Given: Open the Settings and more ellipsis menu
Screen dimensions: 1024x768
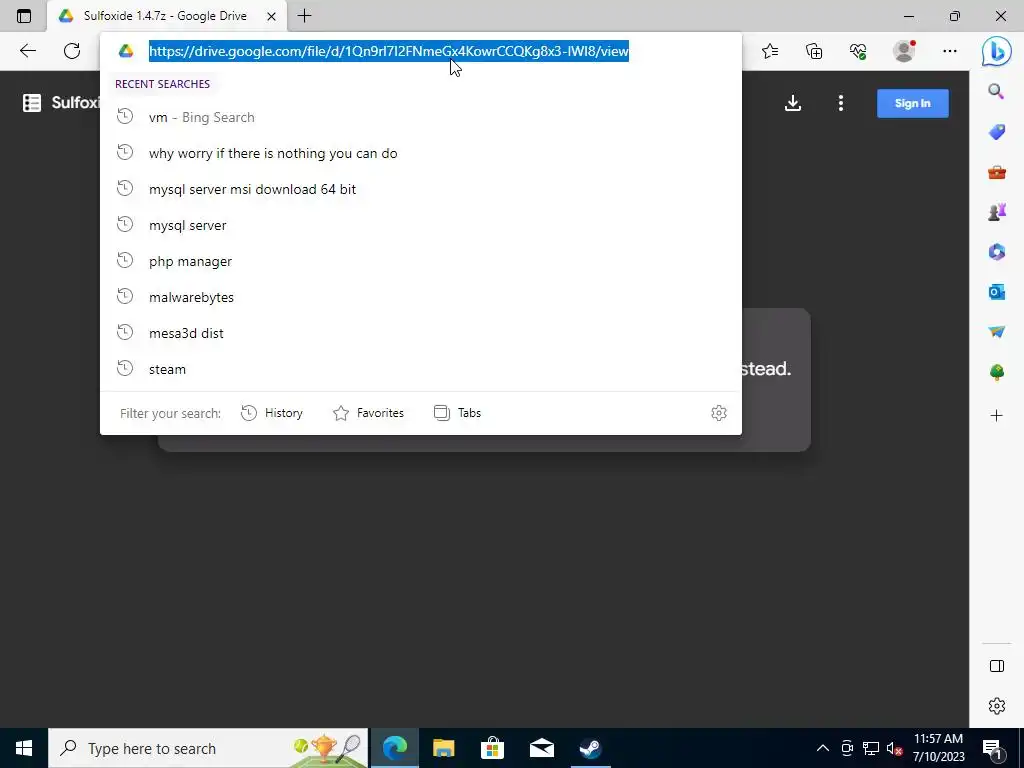Looking at the screenshot, I should [x=950, y=51].
